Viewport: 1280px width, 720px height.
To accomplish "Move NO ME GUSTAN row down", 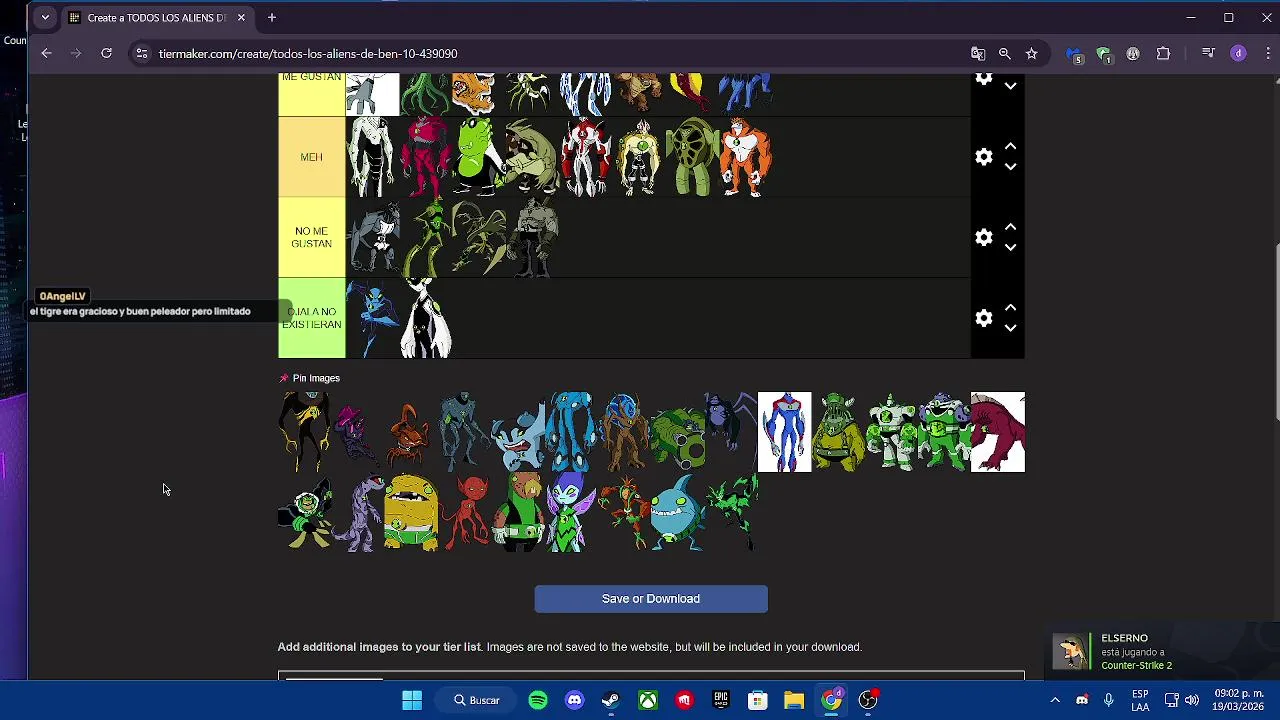I will point(1010,247).
